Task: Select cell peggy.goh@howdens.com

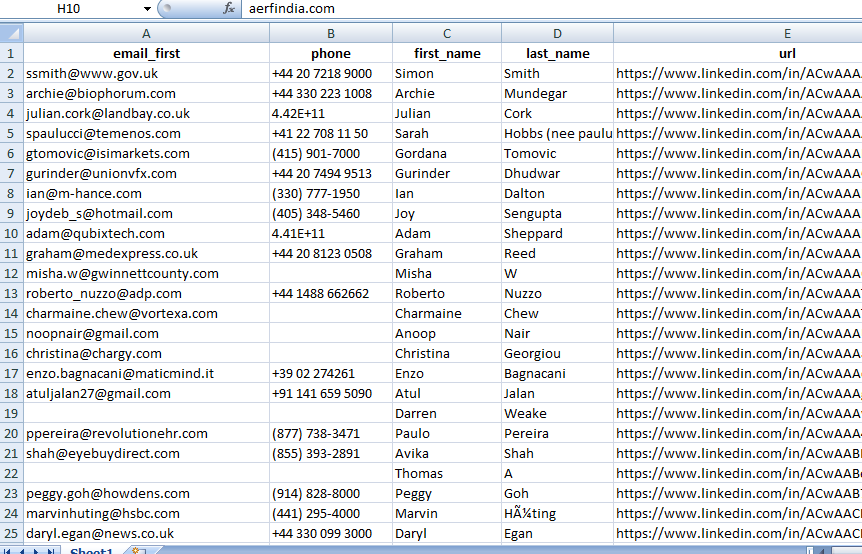Action: (146, 494)
